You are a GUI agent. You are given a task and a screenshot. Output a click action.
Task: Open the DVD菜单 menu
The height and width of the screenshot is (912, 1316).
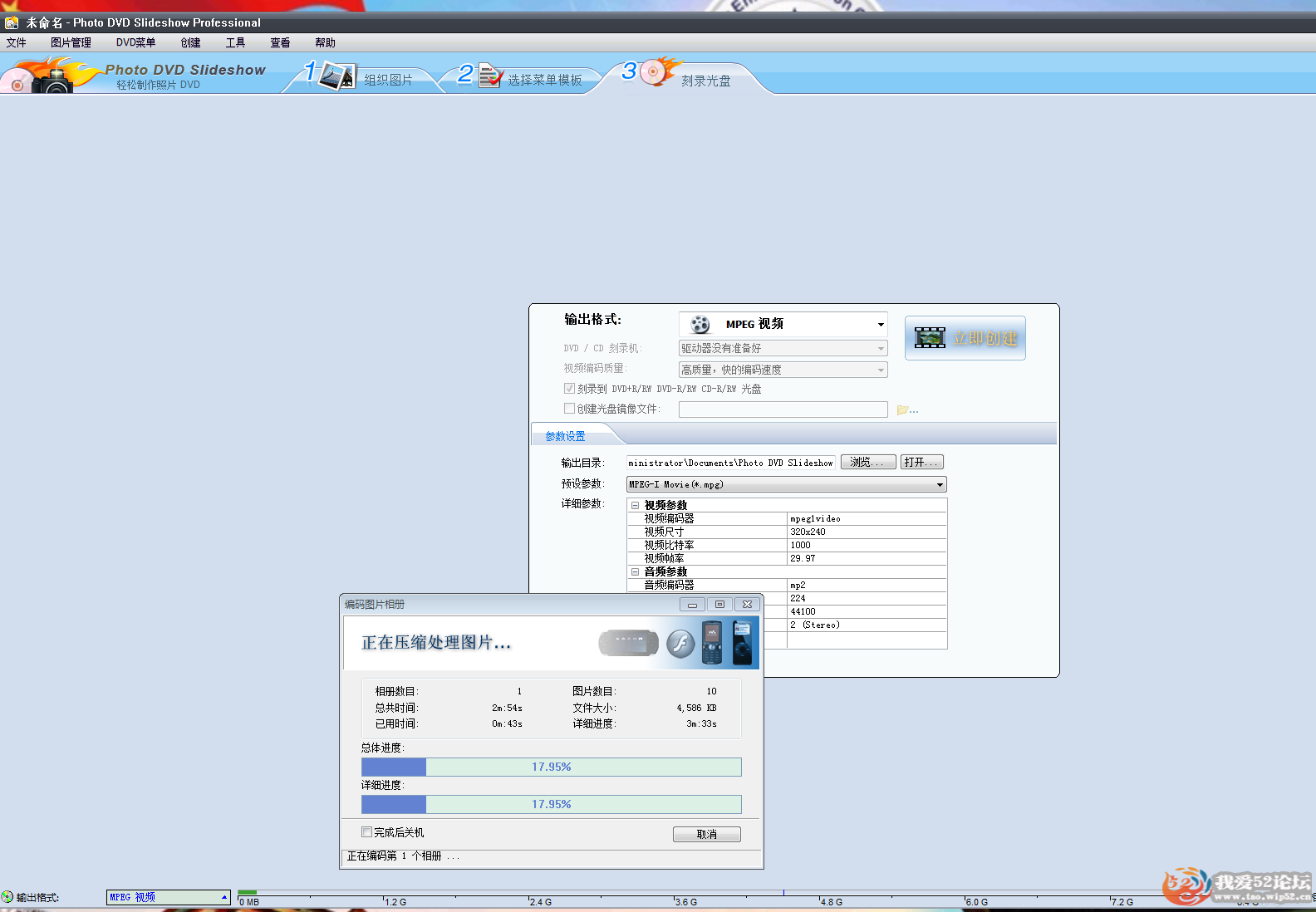click(135, 42)
